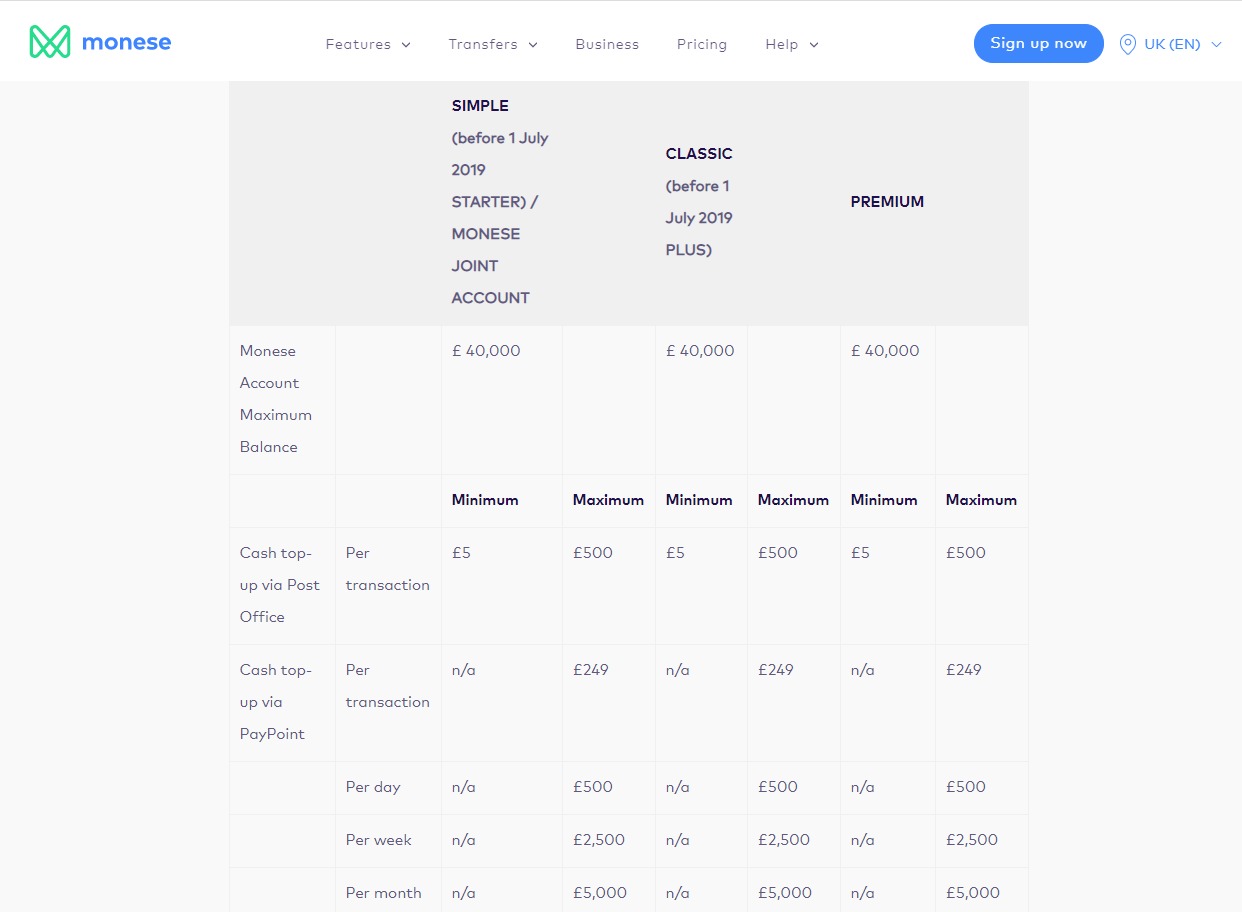
Task: Click the Monese logo icon
Action: click(50, 42)
